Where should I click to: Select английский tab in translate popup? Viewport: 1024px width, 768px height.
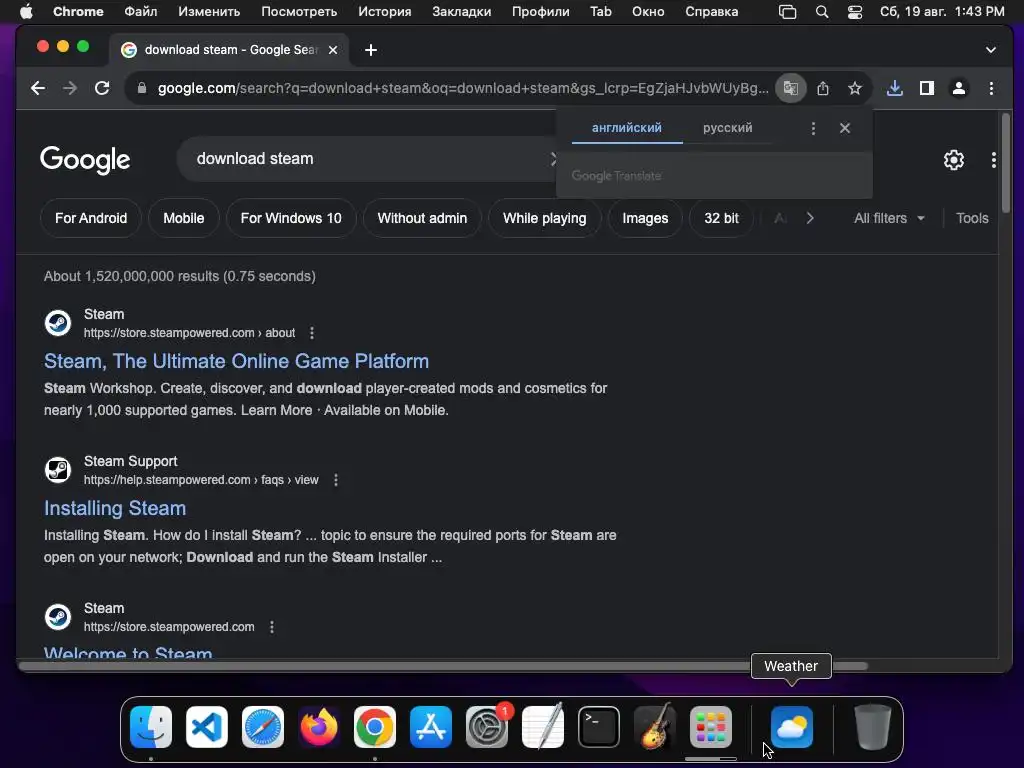627,128
